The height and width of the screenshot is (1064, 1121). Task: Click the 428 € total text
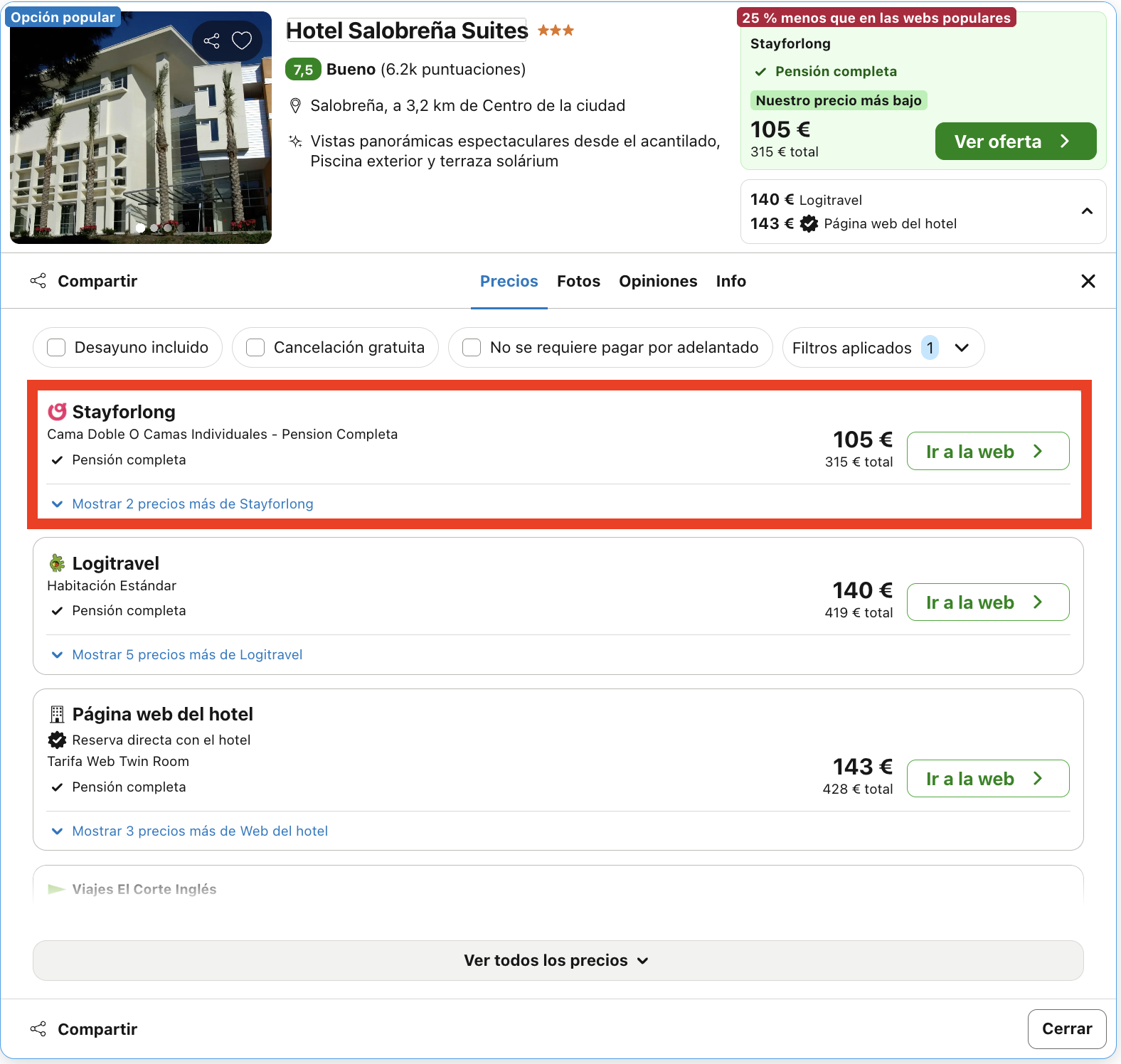(858, 789)
